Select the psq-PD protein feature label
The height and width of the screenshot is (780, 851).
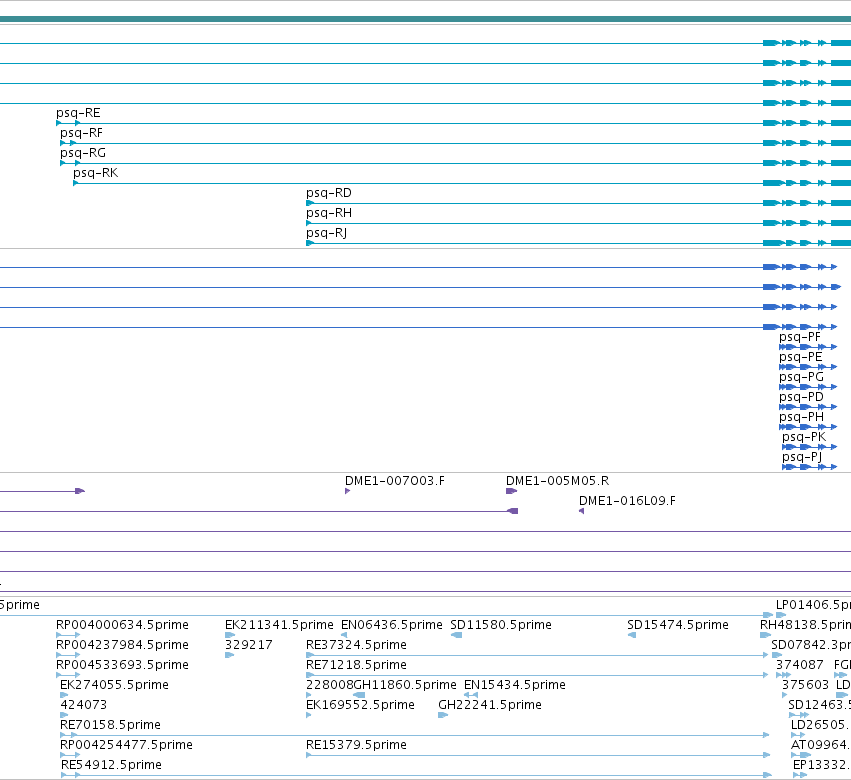tap(802, 397)
